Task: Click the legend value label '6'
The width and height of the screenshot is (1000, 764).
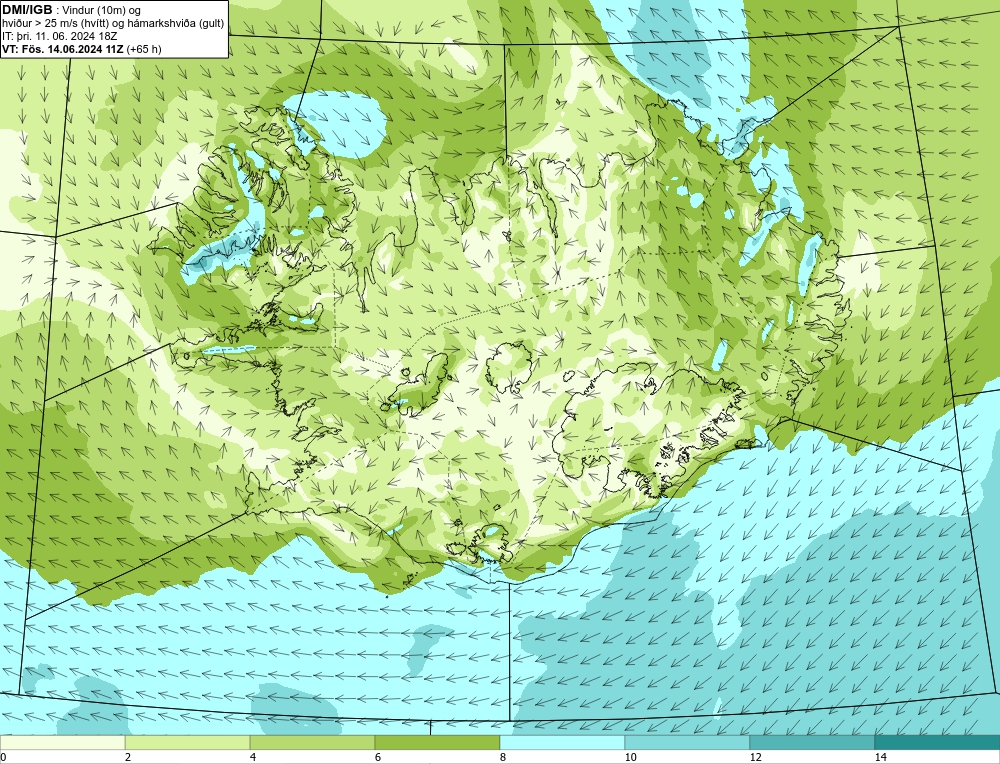Action: pyautogui.click(x=378, y=757)
